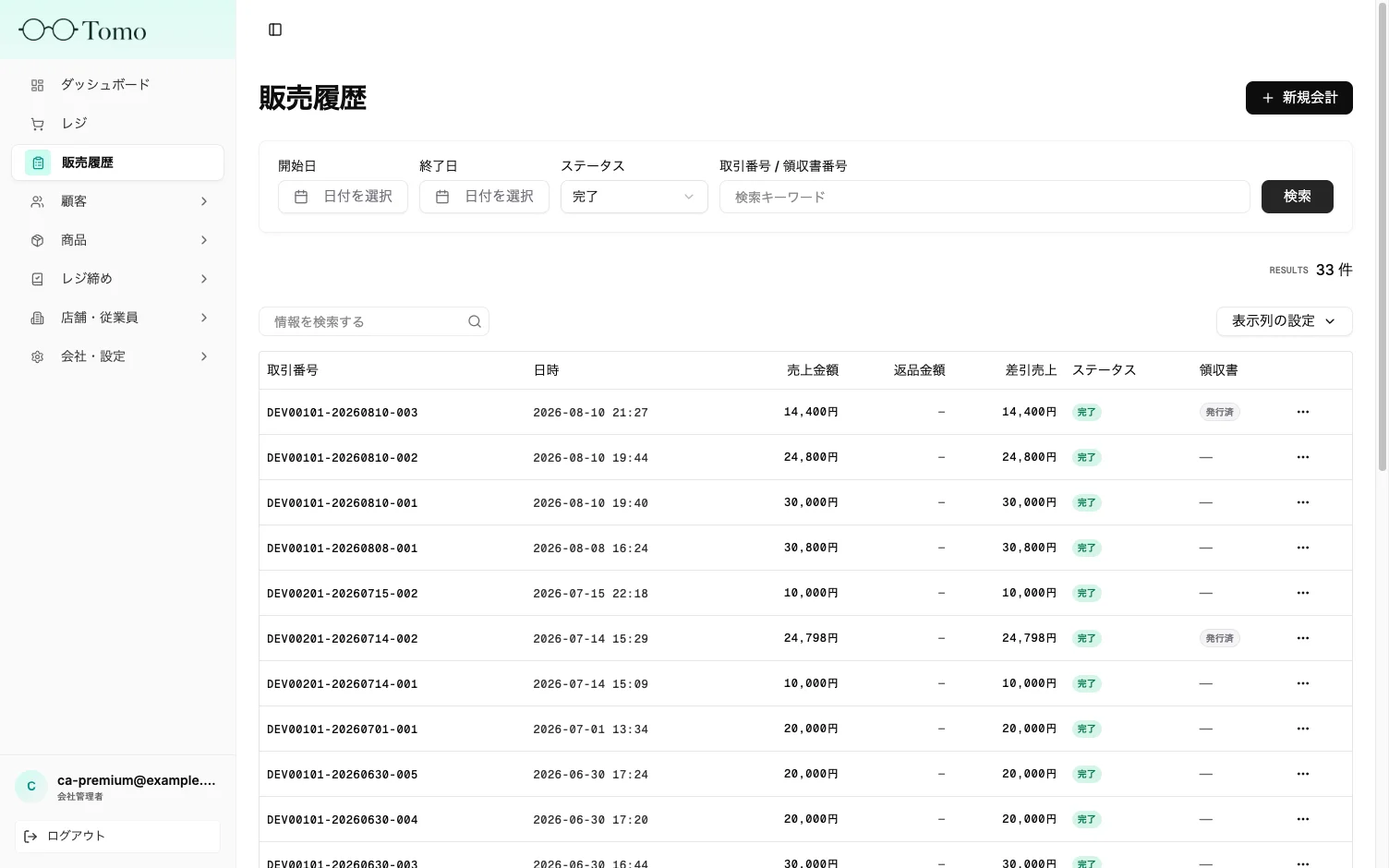Click the 会社・設定 gear icon
This screenshot has height=868, width=1389.
[38, 356]
